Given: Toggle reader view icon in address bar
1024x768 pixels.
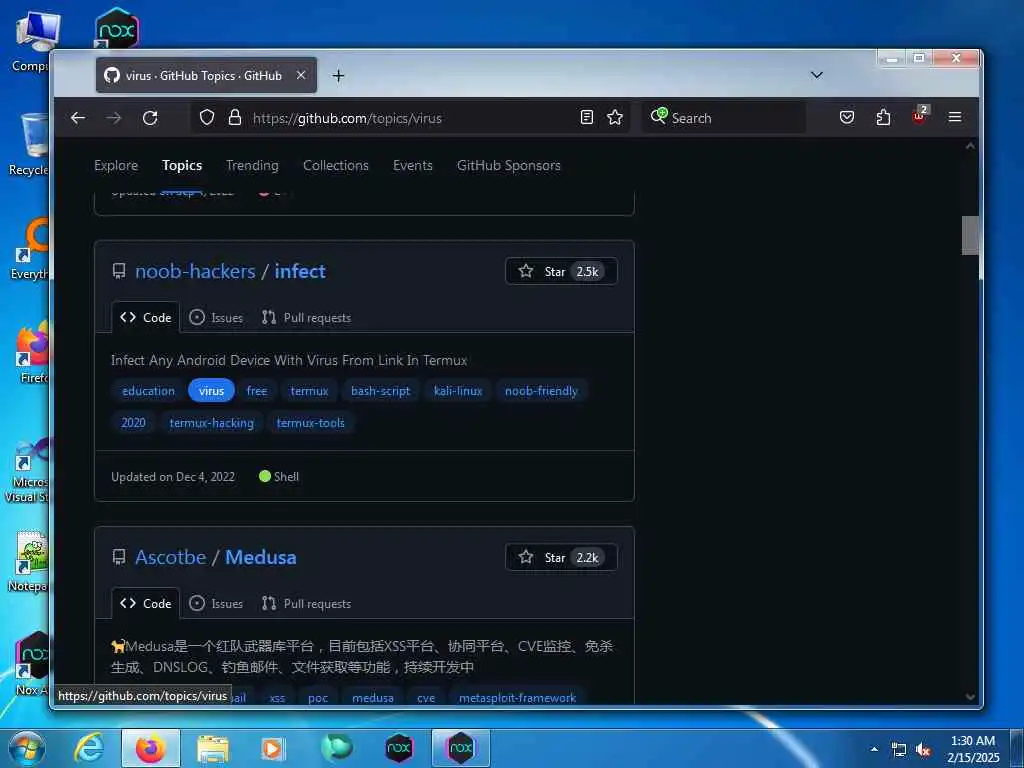Looking at the screenshot, I should (586, 118).
